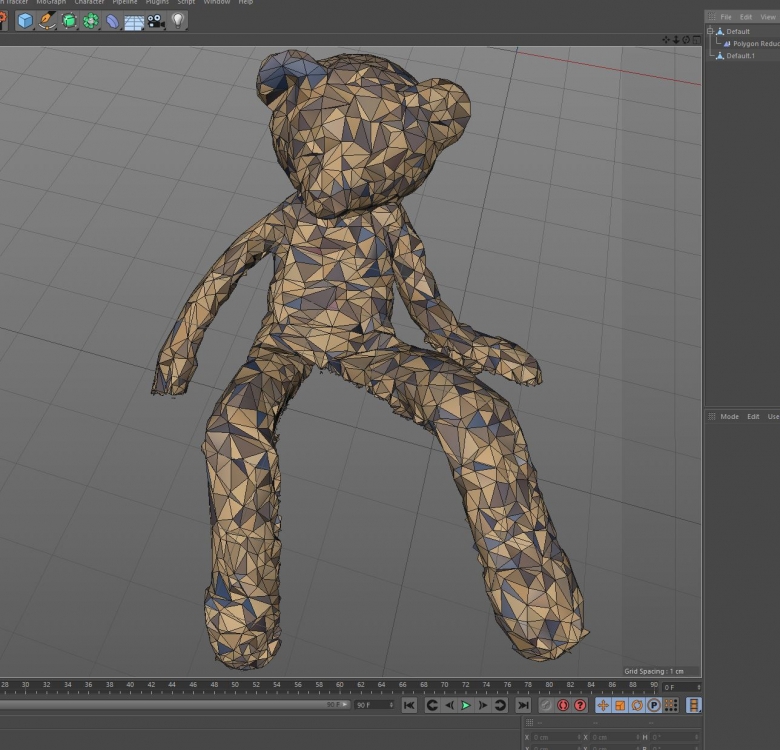780x750 pixels.
Task: Click frame 60 on the timeline ruler
Action: point(340,685)
